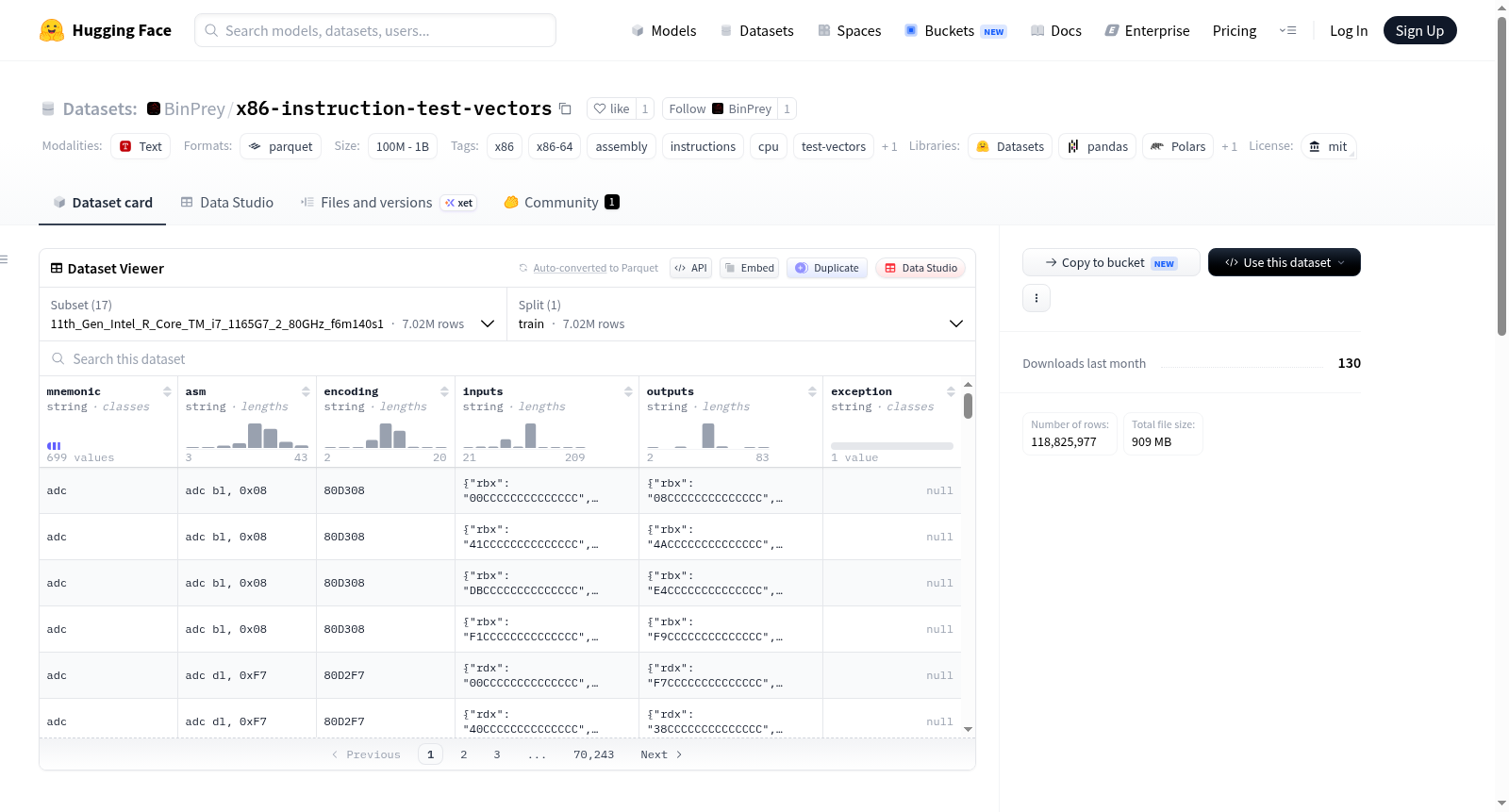This screenshot has width=1509, height=812.
Task: Sort the inputs column
Action: point(628,391)
